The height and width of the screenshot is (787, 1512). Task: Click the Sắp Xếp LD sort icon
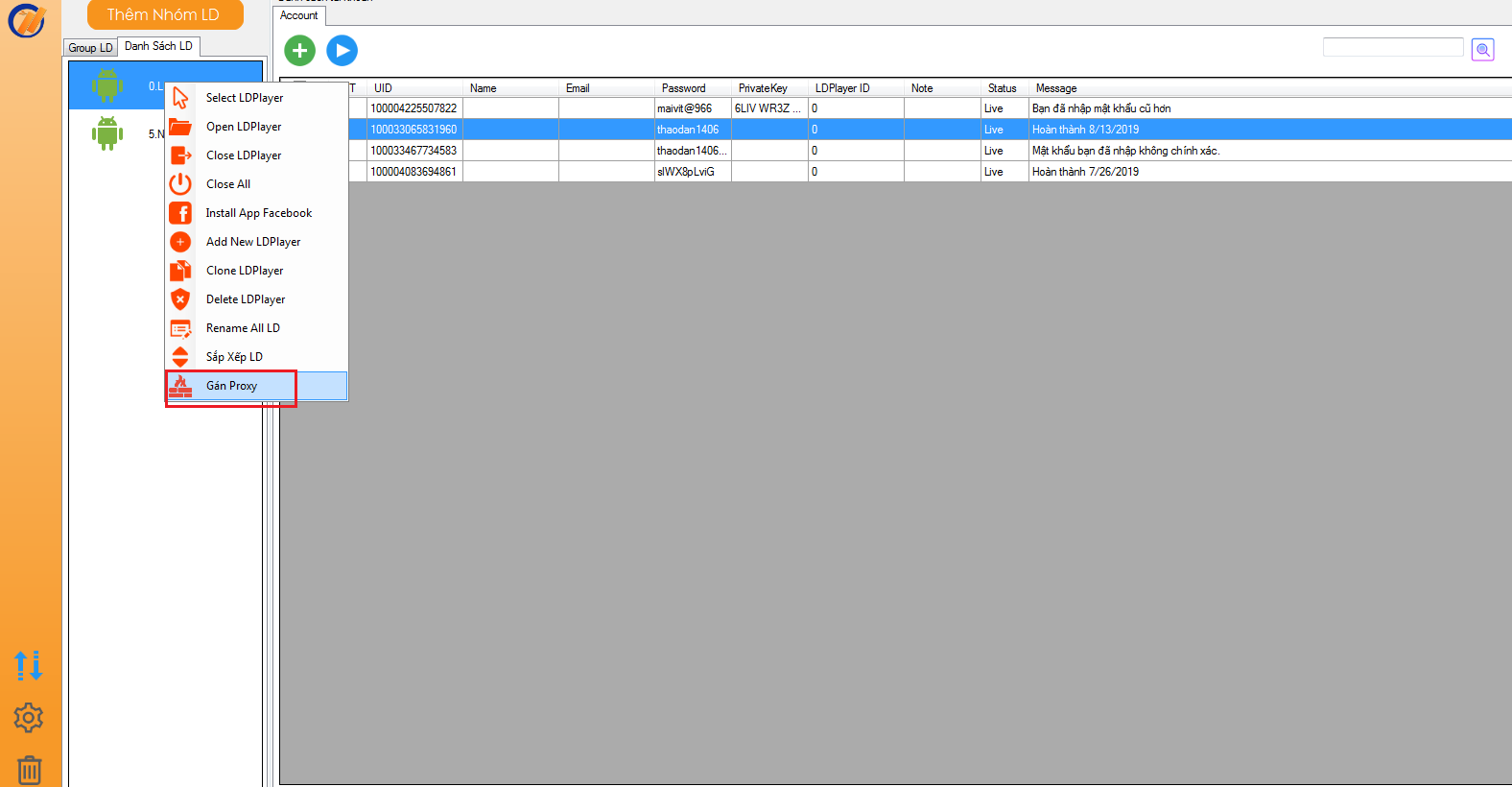tap(180, 357)
